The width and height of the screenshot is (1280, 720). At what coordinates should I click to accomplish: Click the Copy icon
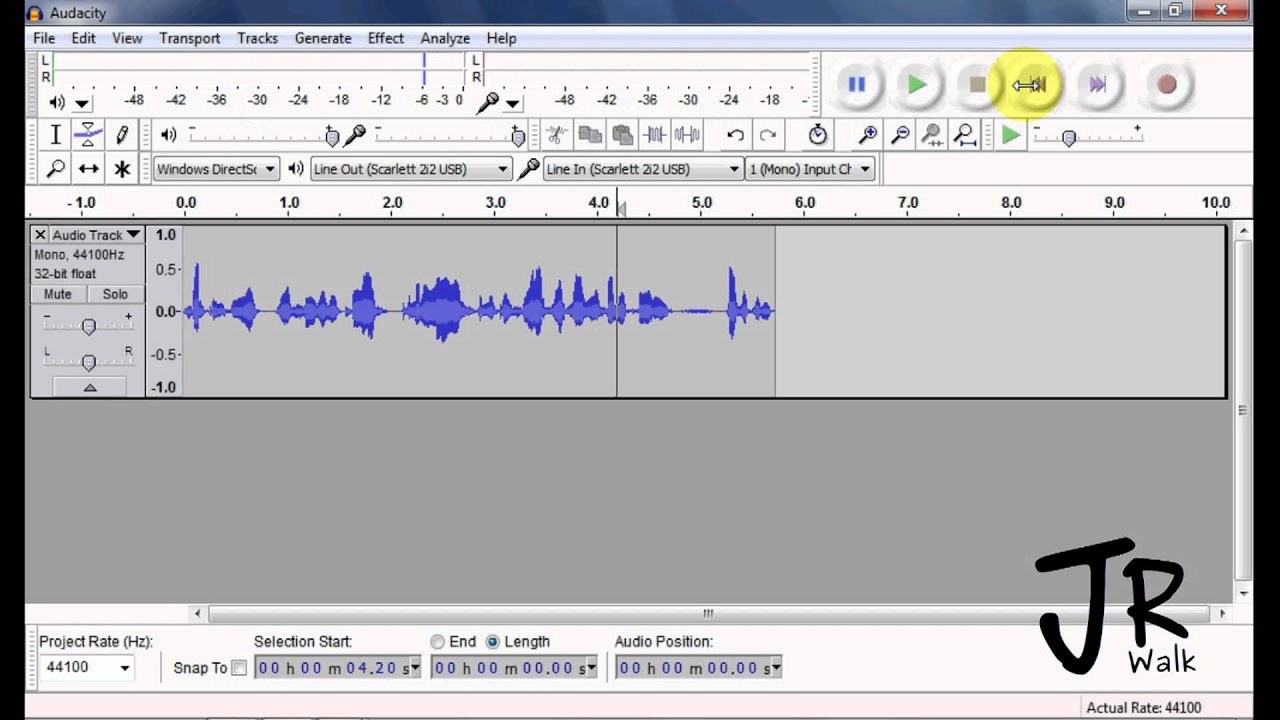click(590, 134)
